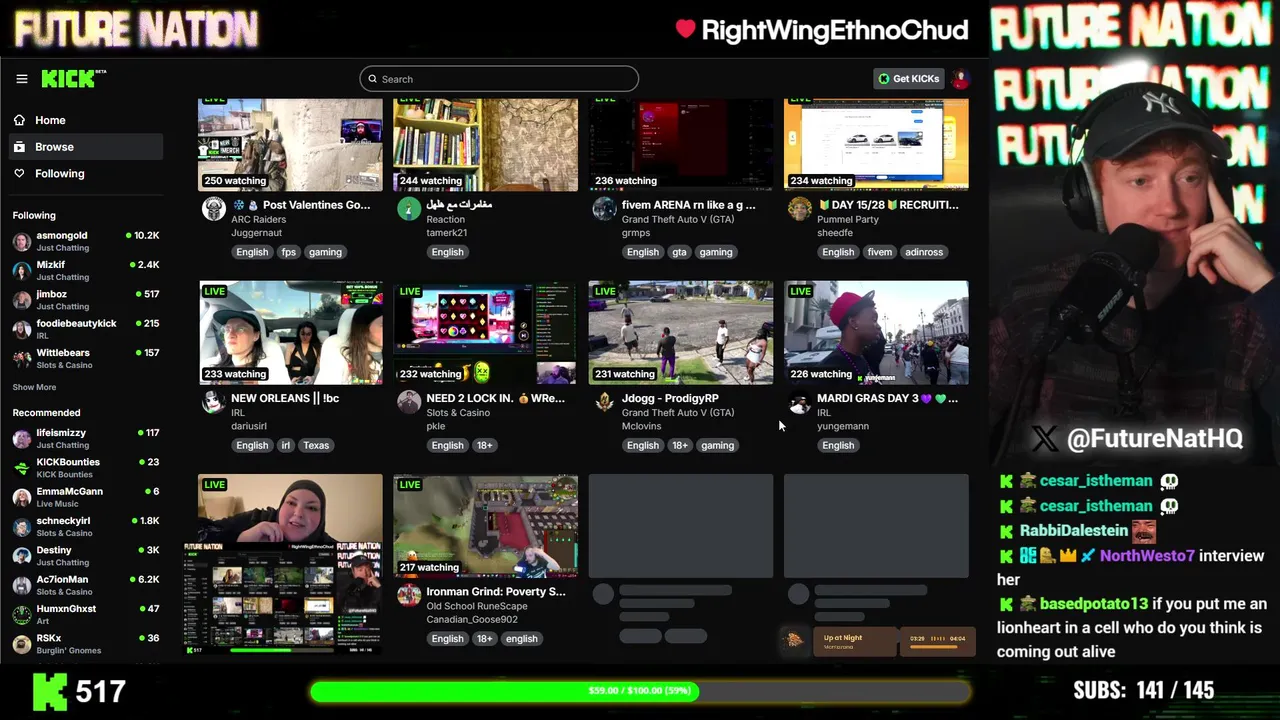This screenshot has height=720, width=1280.
Task: Open the Reaction category link under tamerk21 stream
Action: point(445,219)
